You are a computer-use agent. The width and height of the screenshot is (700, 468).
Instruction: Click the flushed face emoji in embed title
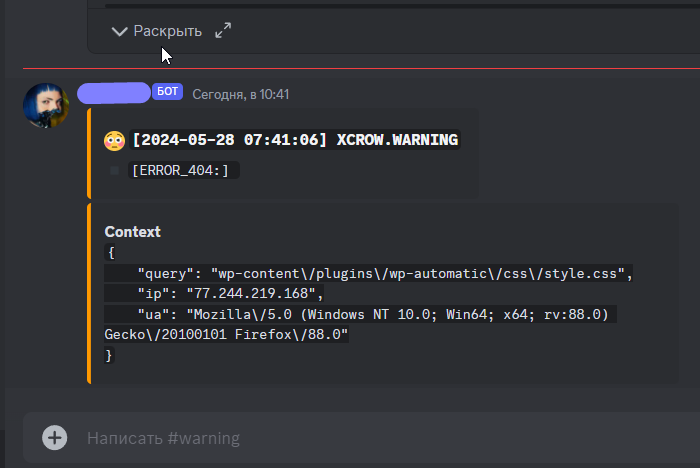point(115,140)
